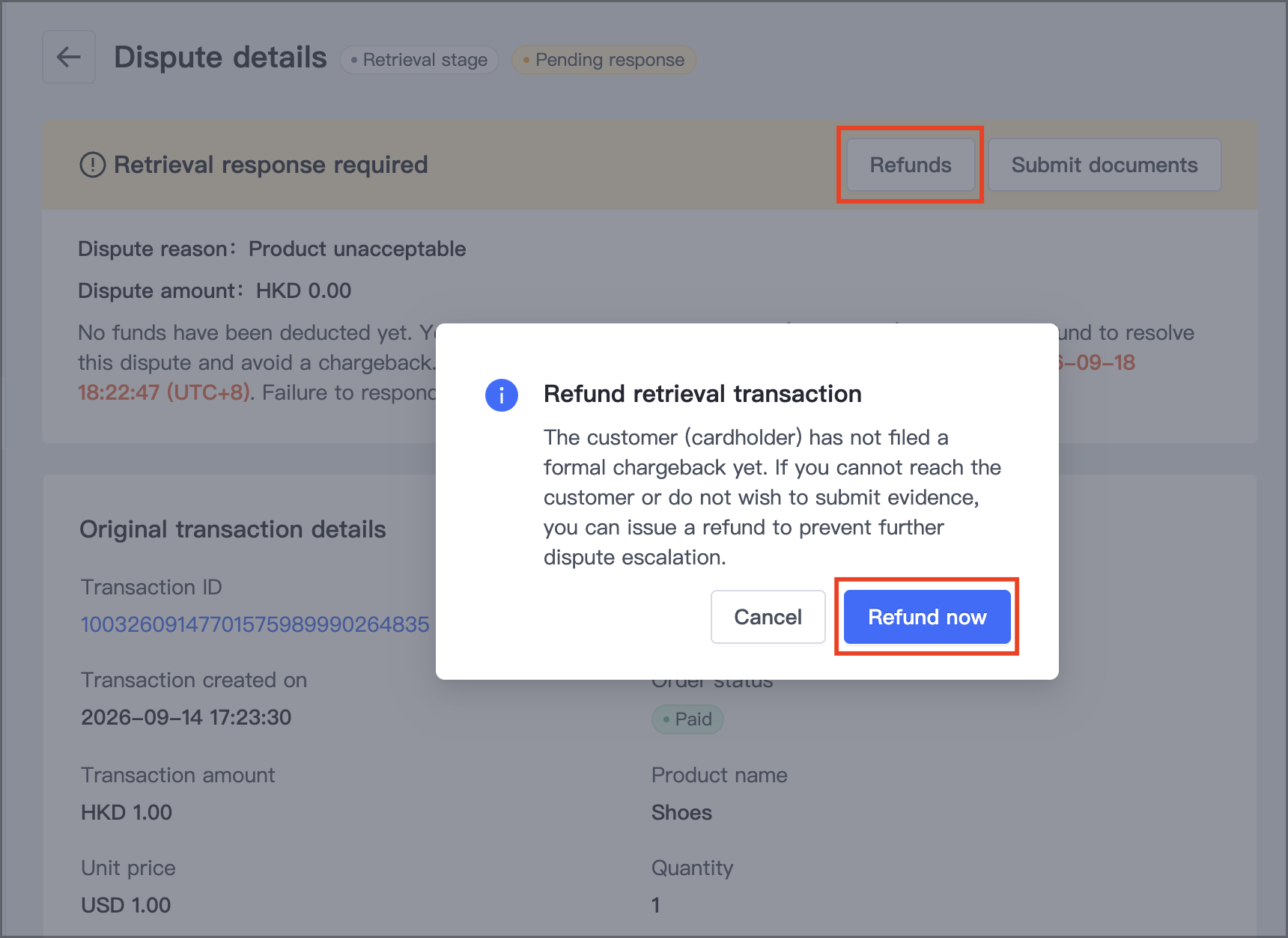
Task: Click the Refund retrieval transaction title
Action: [x=702, y=394]
